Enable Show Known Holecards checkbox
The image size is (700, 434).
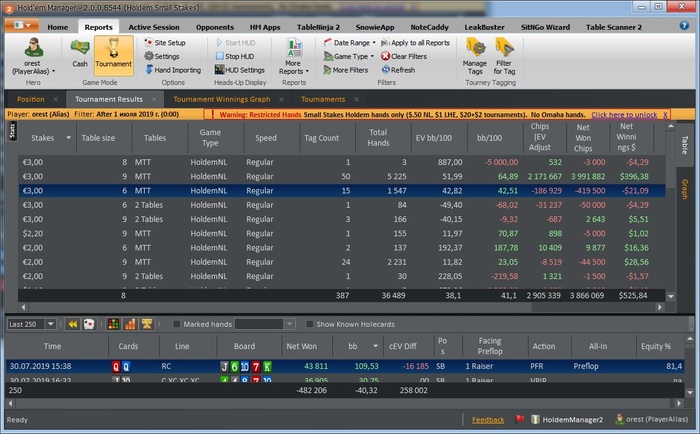pyautogui.click(x=309, y=324)
